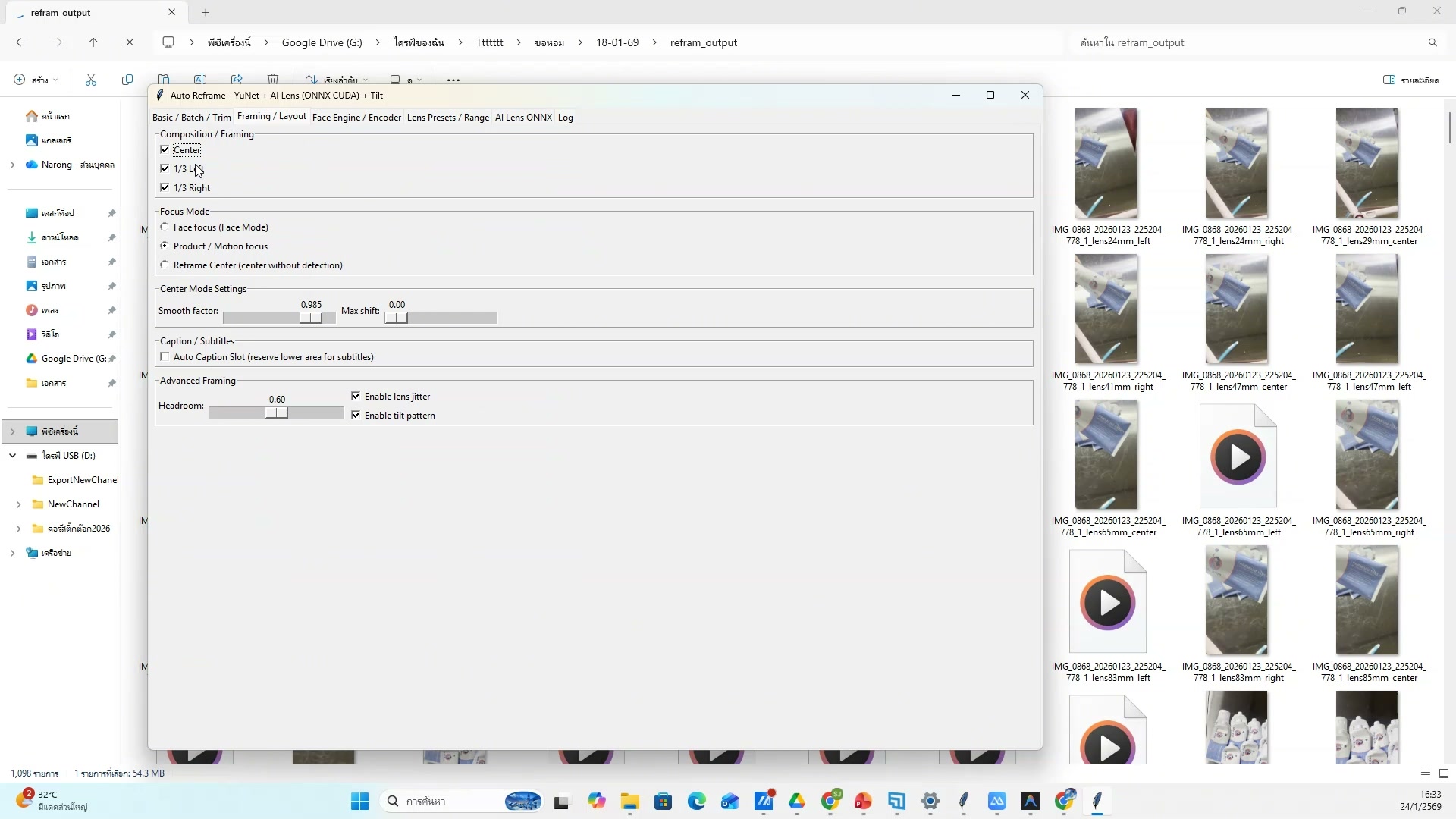Open the Google Drive taskbar icon
Image resolution: width=1456 pixels, height=819 pixels.
tap(797, 801)
